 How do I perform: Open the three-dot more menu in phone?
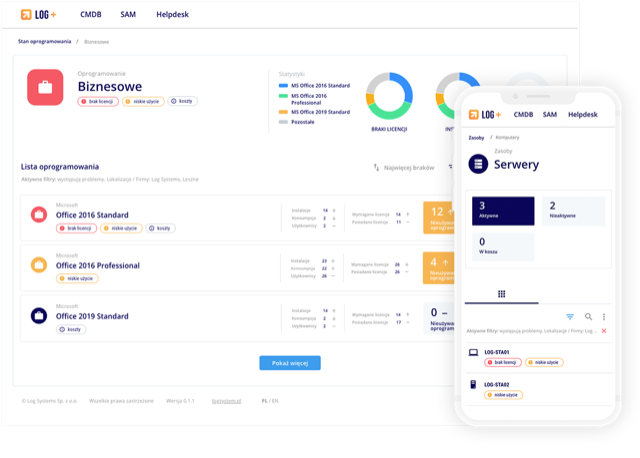point(604,317)
